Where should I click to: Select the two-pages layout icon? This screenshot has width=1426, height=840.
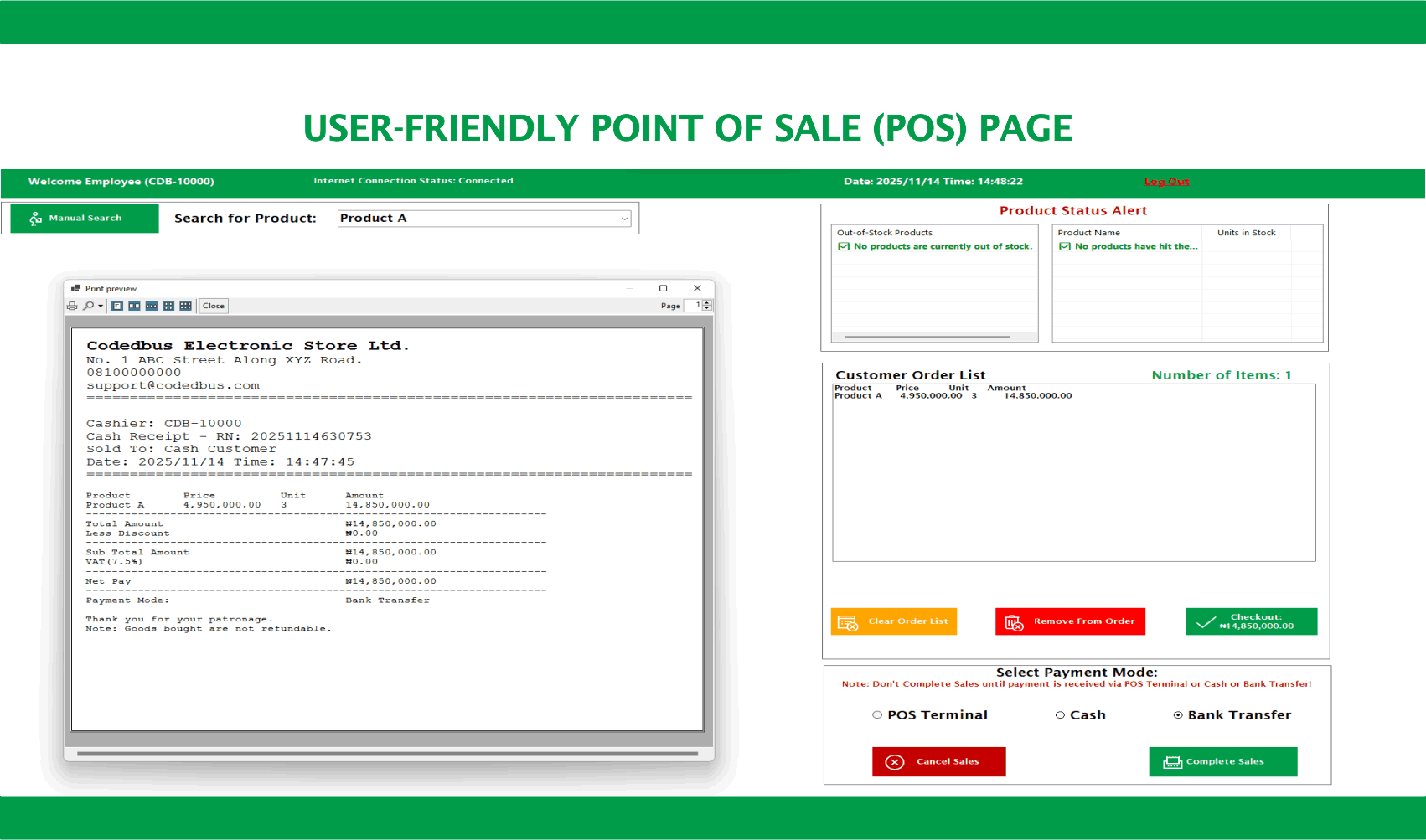pyautogui.click(x=134, y=307)
